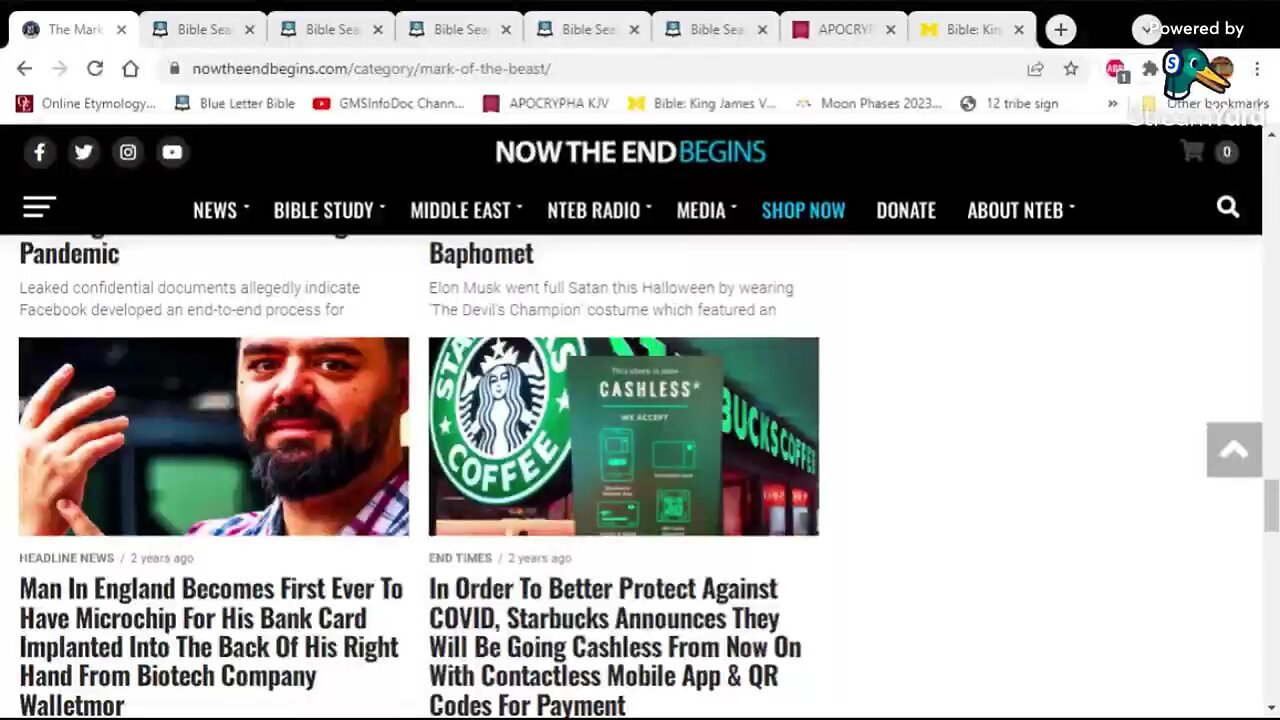1280x720 pixels.
Task: Open the NTEB YouTube icon
Action: tap(172, 152)
